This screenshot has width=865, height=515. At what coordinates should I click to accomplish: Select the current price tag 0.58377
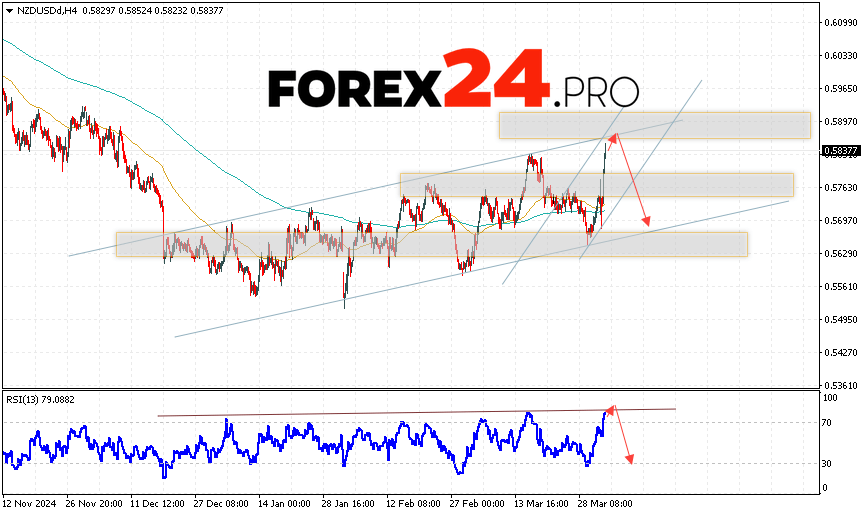838,151
